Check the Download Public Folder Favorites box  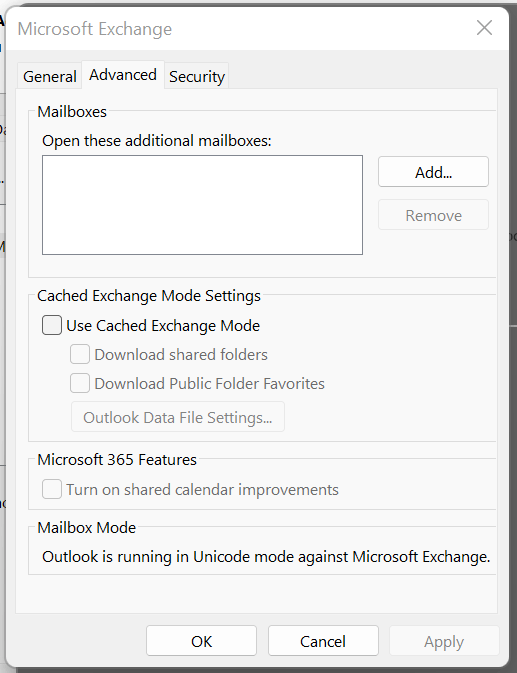[80, 383]
